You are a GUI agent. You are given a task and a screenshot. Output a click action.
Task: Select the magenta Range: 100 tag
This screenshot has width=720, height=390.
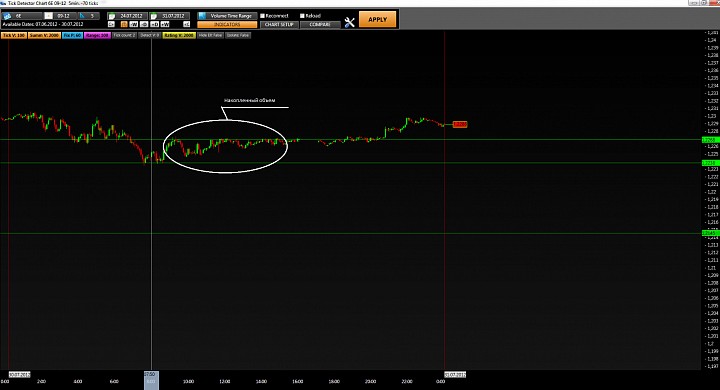tap(97, 35)
